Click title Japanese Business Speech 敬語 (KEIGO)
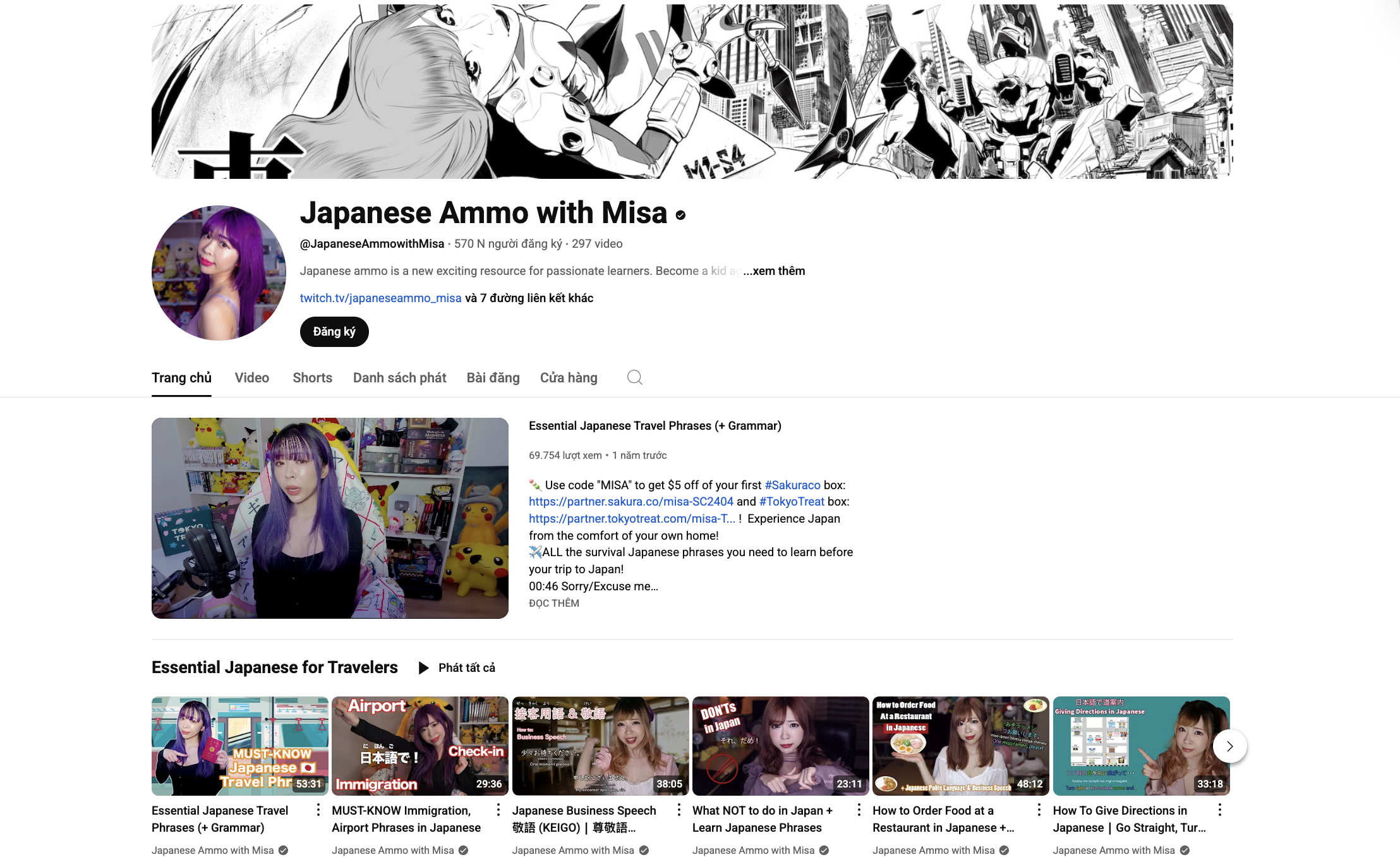 pyautogui.click(x=584, y=819)
